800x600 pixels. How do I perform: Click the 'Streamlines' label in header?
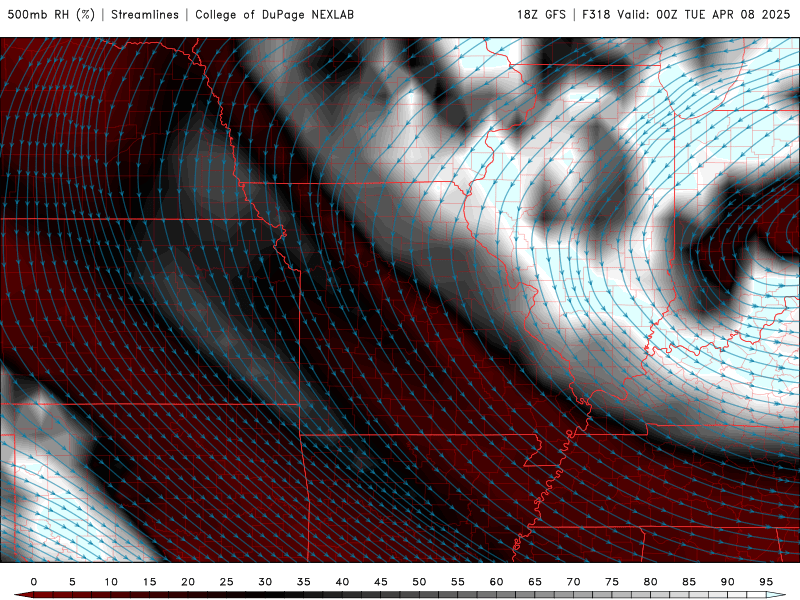(145, 15)
